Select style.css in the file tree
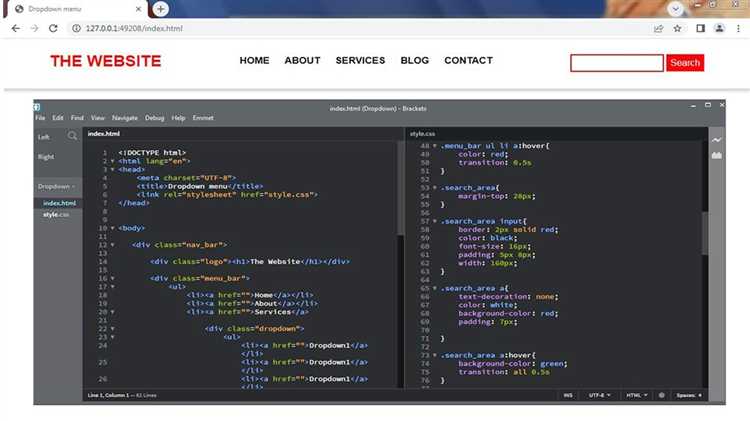The height and width of the screenshot is (421, 750). 56,214
